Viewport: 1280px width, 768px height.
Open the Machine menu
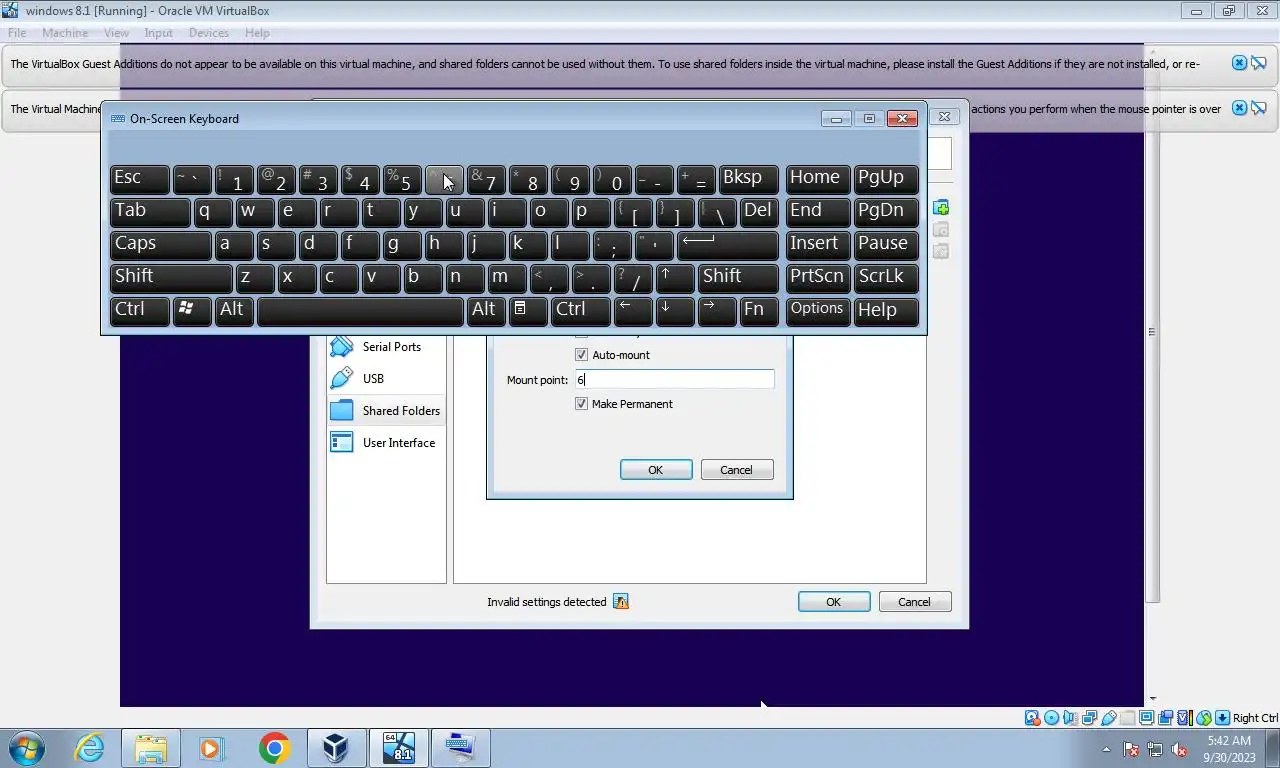pyautogui.click(x=65, y=33)
